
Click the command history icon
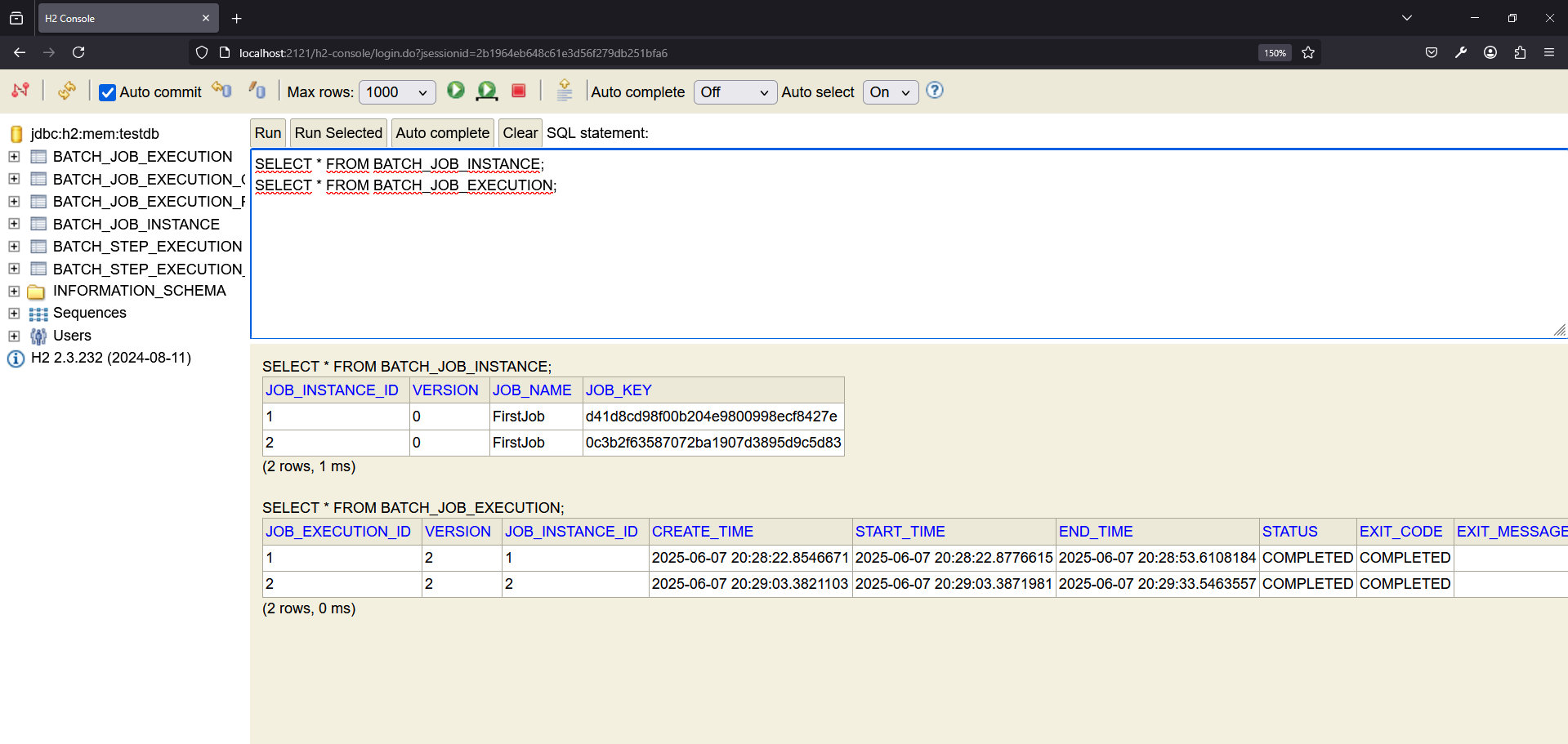coord(564,90)
